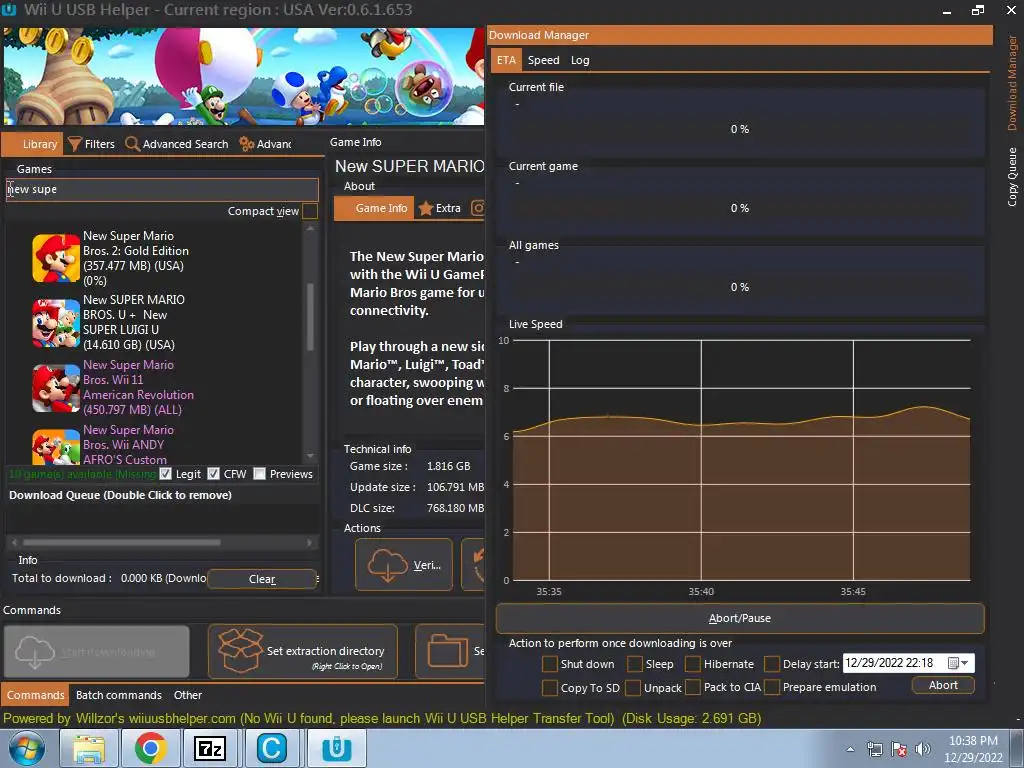Screen dimensions: 1024x768
Task: Enable the Unpack checkbox
Action: pos(633,688)
